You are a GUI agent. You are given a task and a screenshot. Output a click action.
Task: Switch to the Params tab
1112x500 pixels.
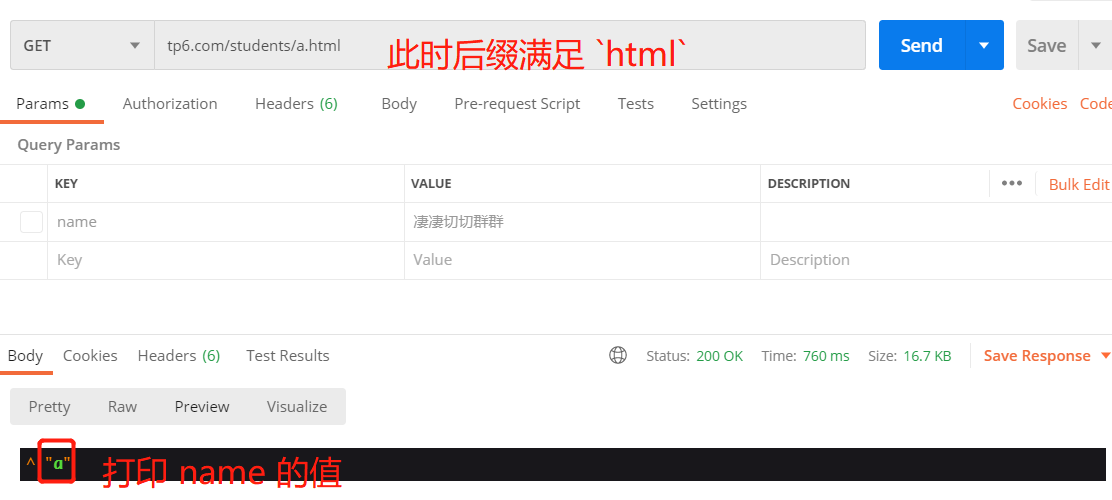[51, 104]
